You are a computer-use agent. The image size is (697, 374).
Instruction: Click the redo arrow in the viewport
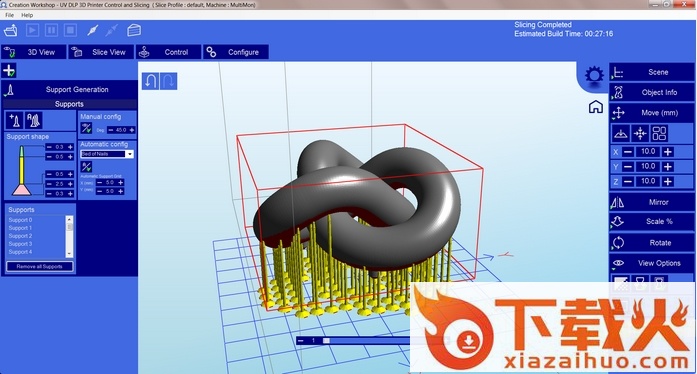[x=168, y=81]
